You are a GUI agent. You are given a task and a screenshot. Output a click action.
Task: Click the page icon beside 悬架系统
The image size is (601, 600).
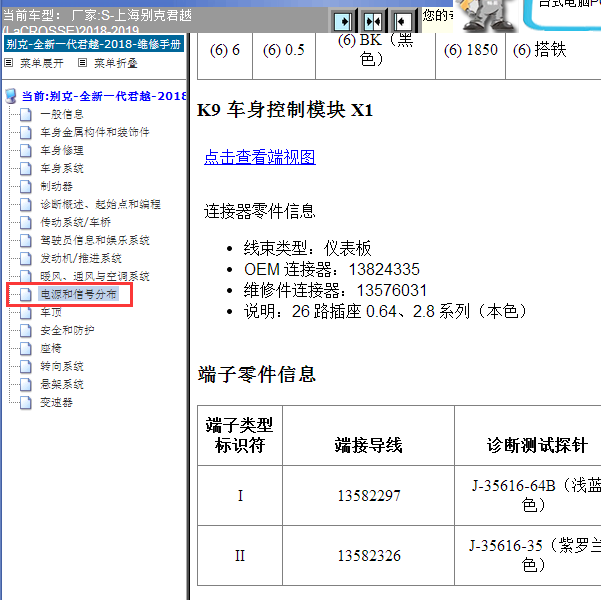26,385
